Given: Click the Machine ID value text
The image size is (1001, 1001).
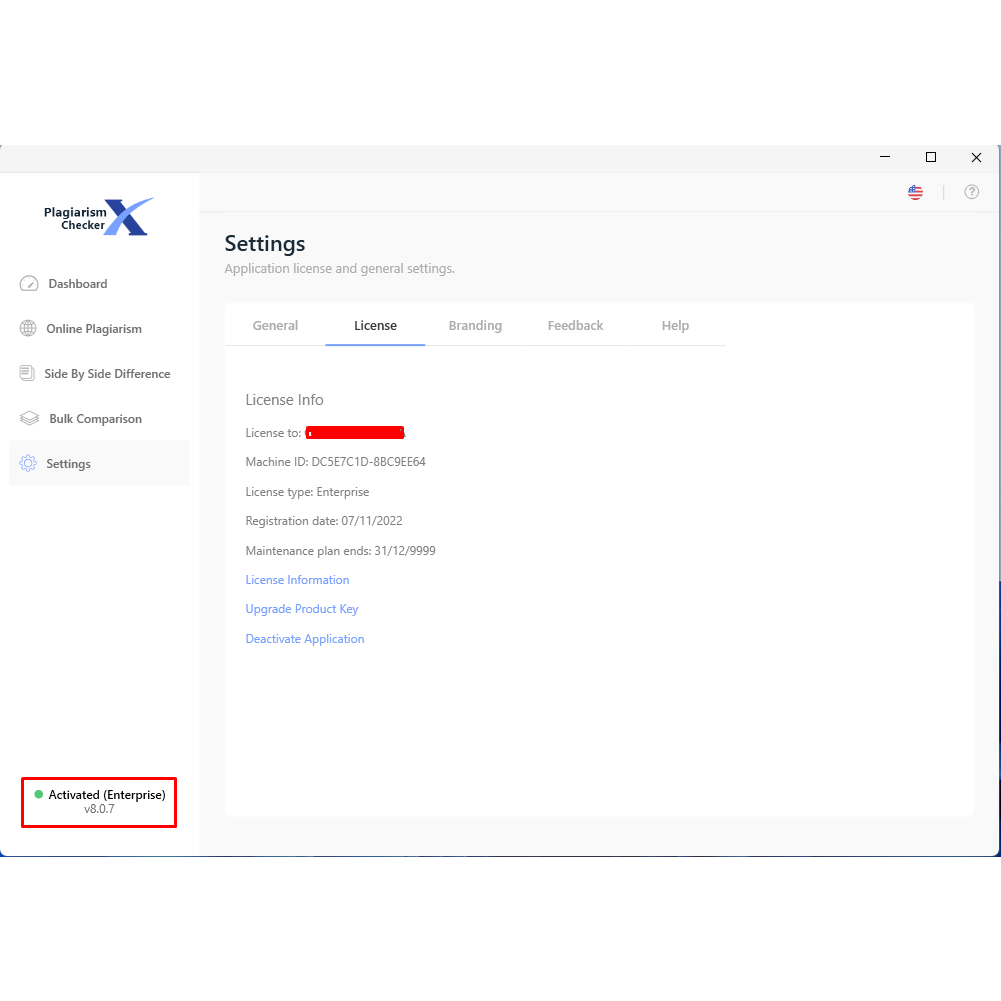Looking at the screenshot, I should click(x=368, y=462).
